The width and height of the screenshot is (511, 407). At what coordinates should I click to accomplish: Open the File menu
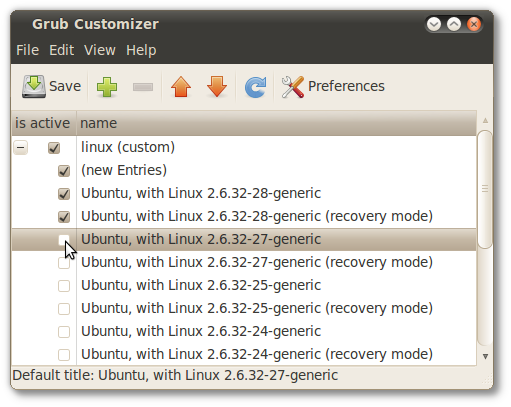[x=28, y=50]
